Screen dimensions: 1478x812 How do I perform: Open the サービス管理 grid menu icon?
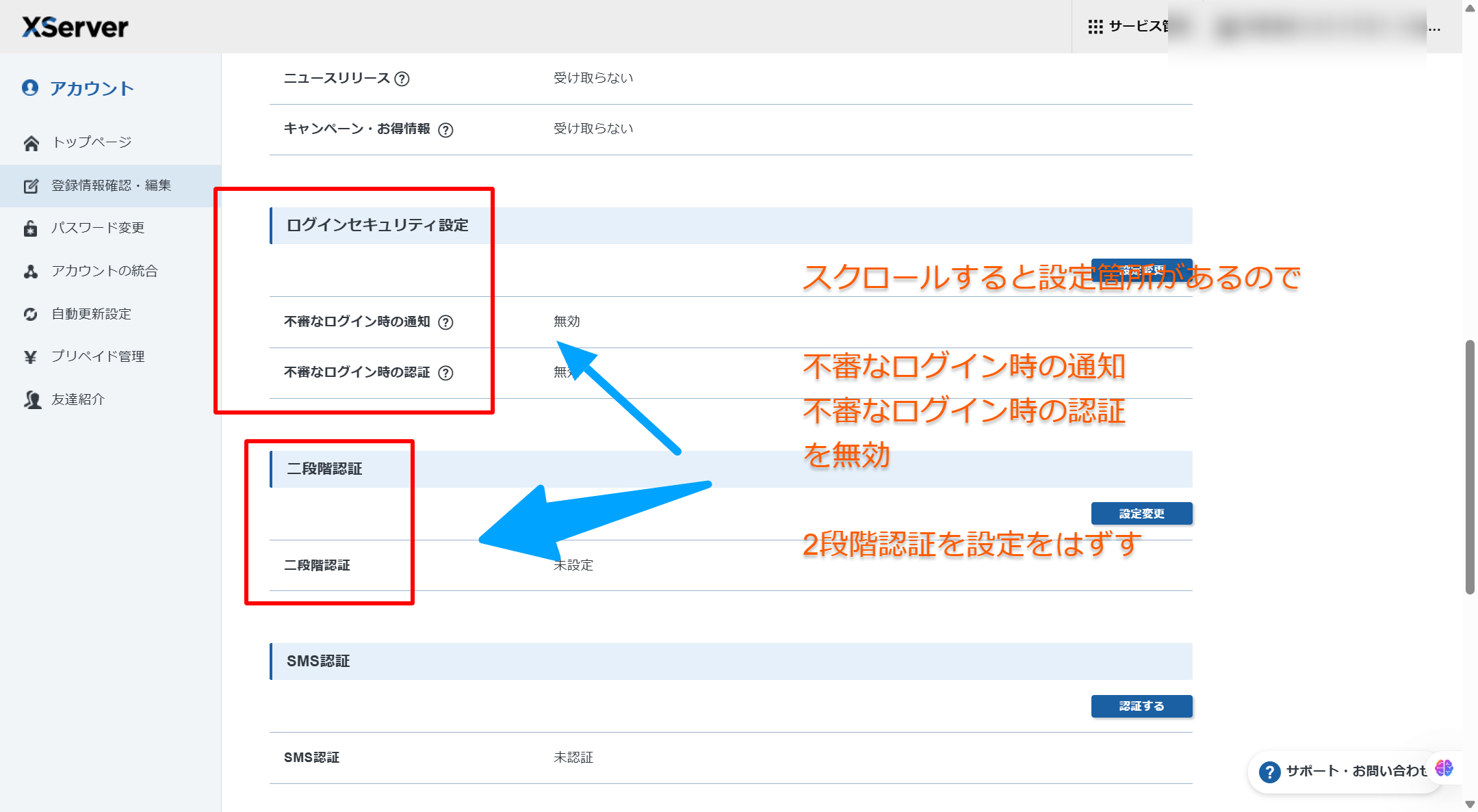[x=1095, y=27]
